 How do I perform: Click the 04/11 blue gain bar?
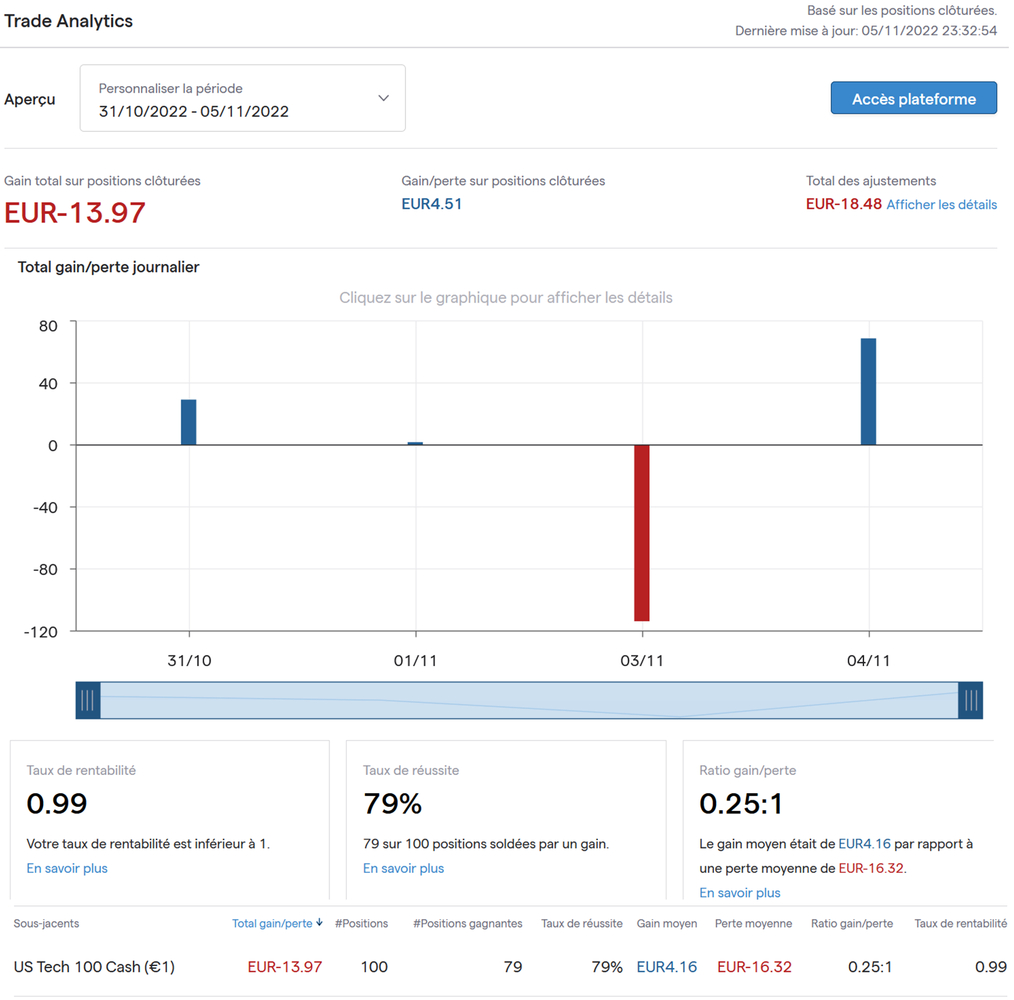point(868,391)
